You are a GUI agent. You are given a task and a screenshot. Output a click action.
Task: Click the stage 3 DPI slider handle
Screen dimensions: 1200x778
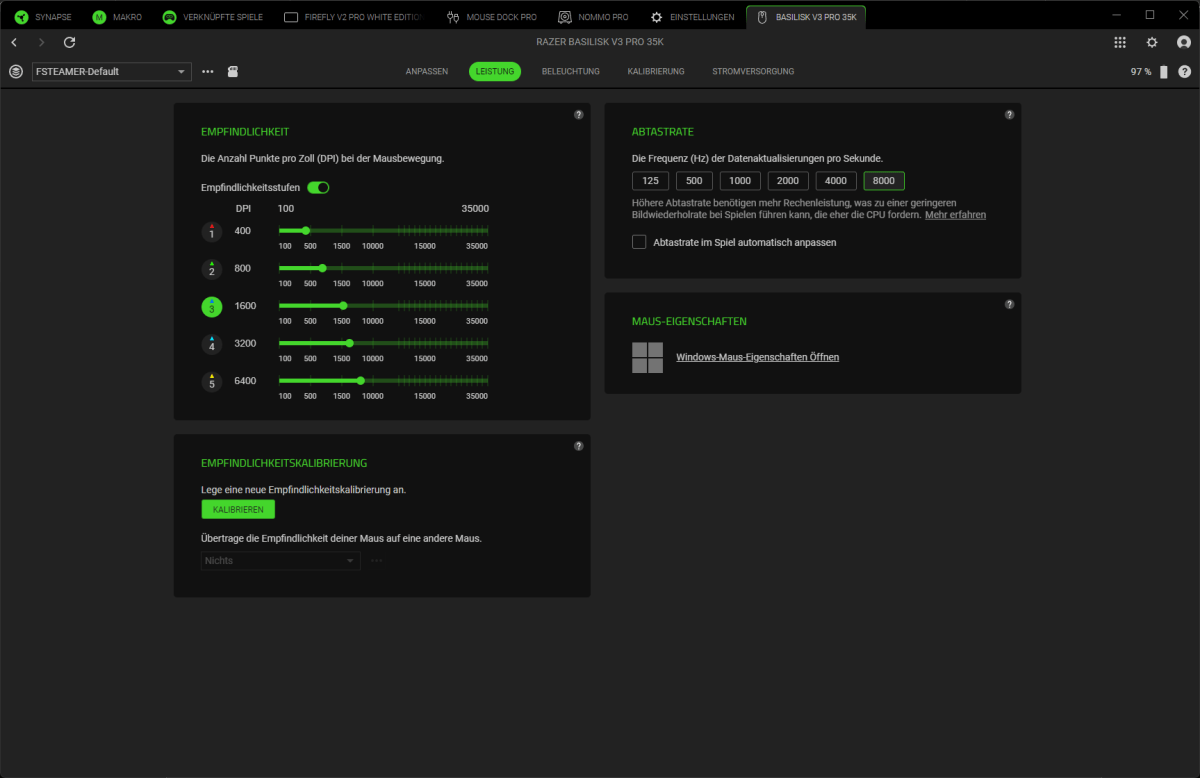[343, 305]
